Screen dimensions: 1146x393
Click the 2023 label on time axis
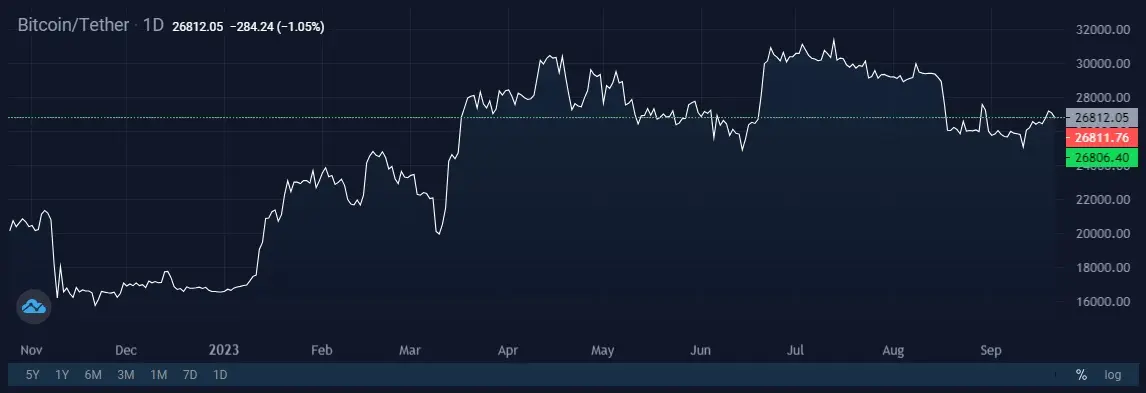pyautogui.click(x=224, y=350)
